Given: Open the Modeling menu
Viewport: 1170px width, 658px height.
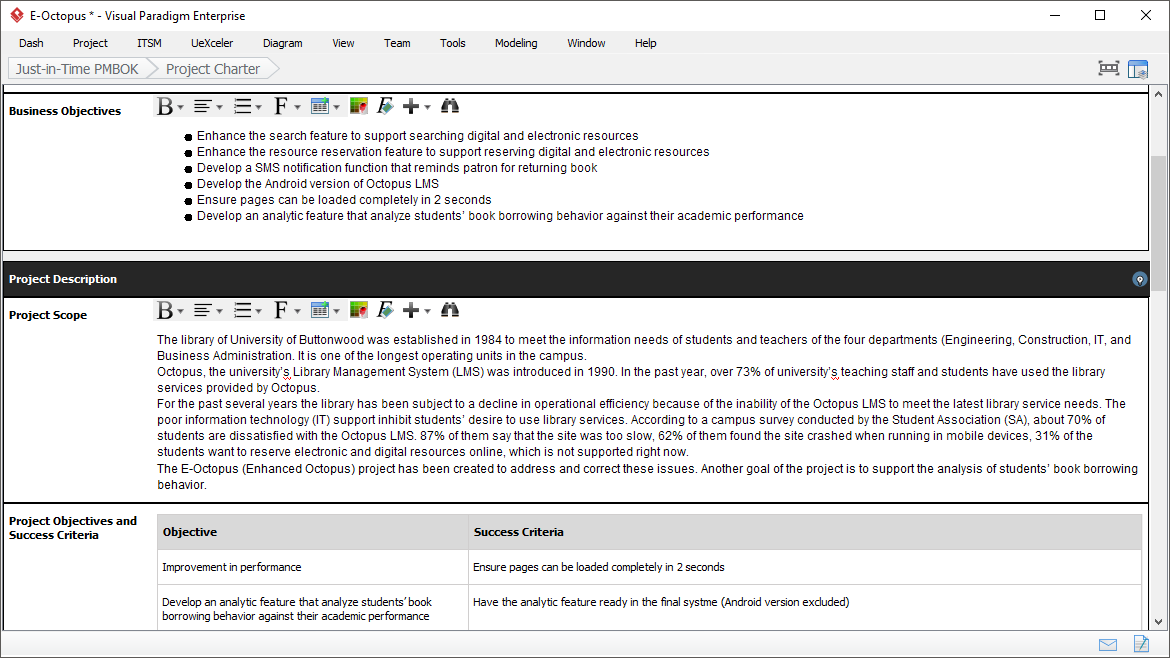Looking at the screenshot, I should click(516, 43).
